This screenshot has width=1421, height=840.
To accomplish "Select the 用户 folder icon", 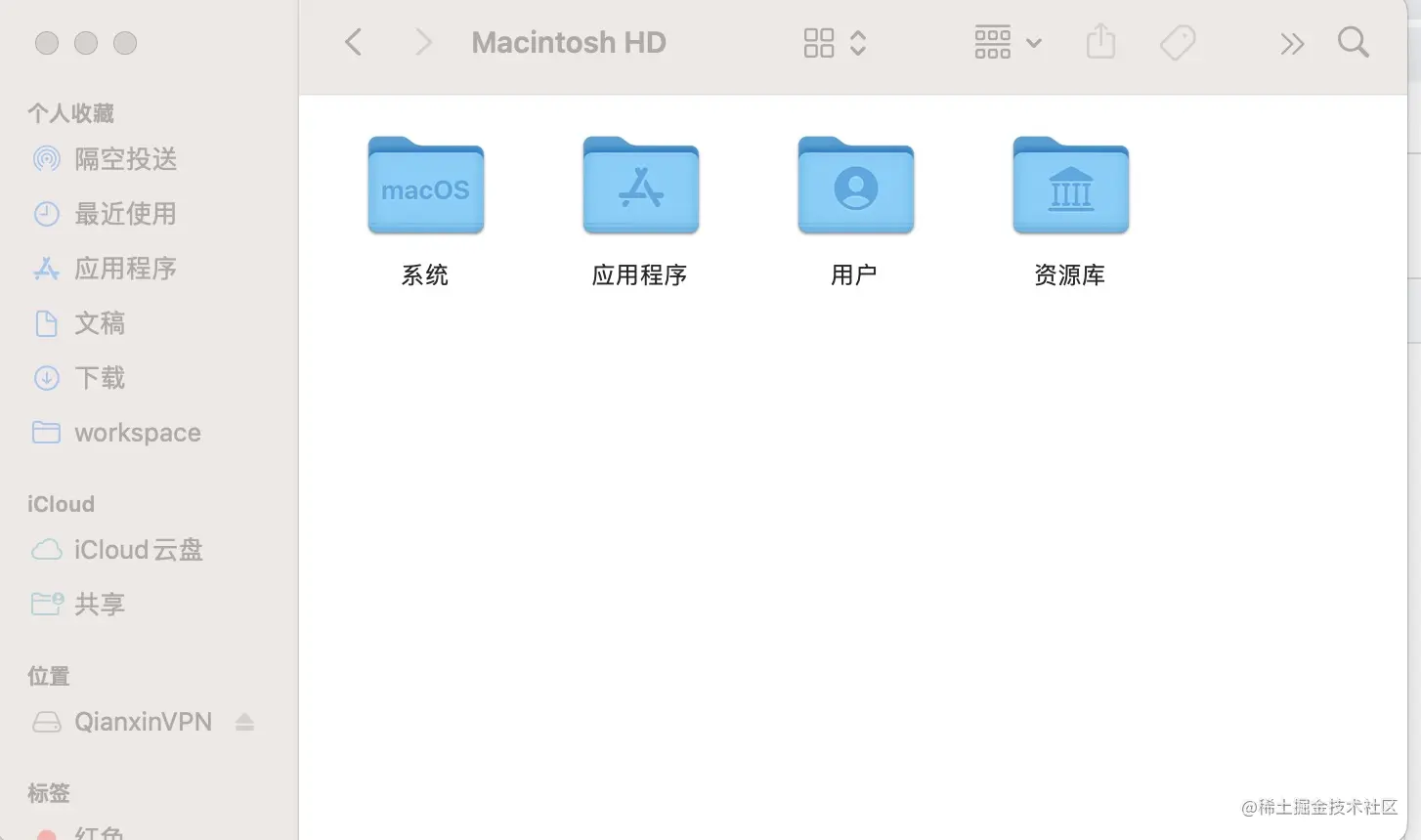I will [x=855, y=186].
